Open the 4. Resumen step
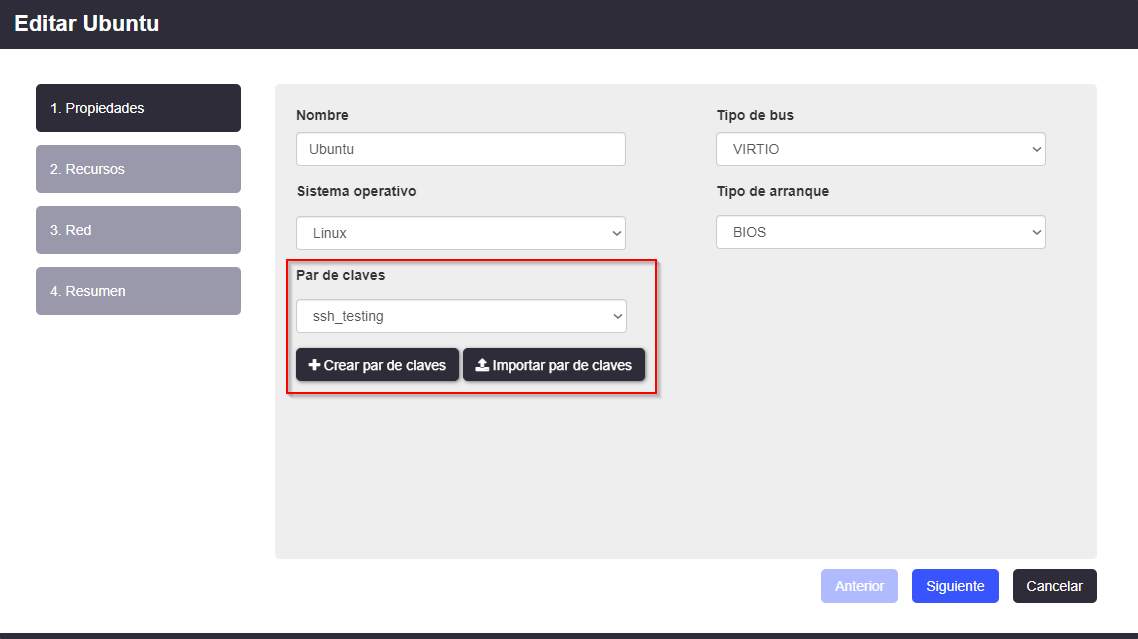The height and width of the screenshot is (639, 1138). 138,291
